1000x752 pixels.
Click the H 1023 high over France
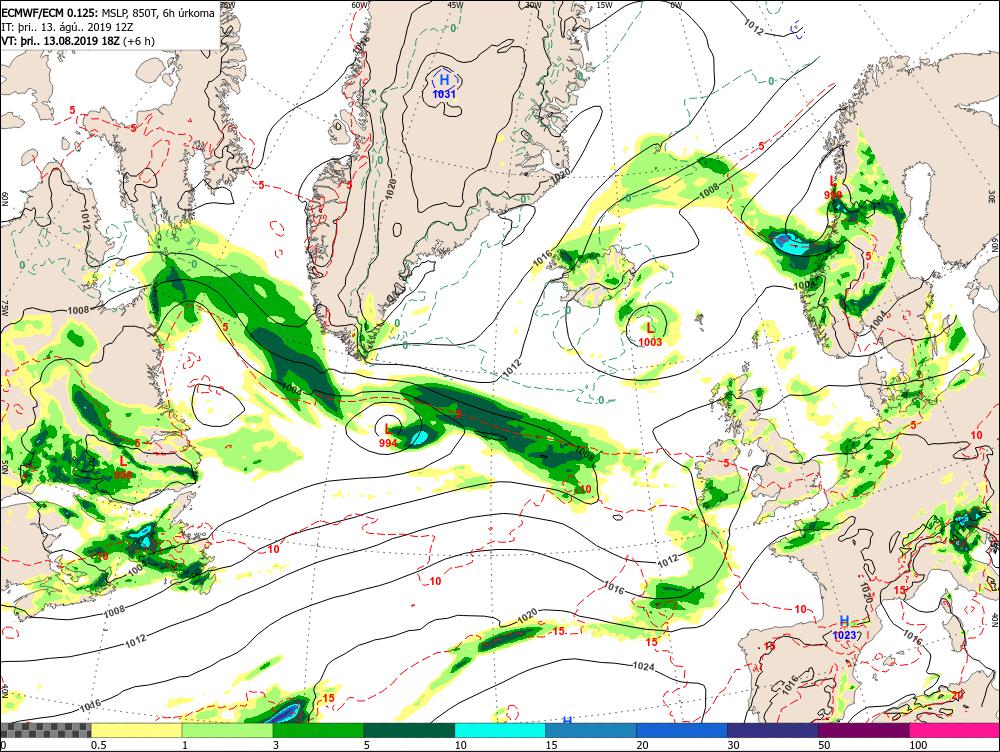pos(844,628)
